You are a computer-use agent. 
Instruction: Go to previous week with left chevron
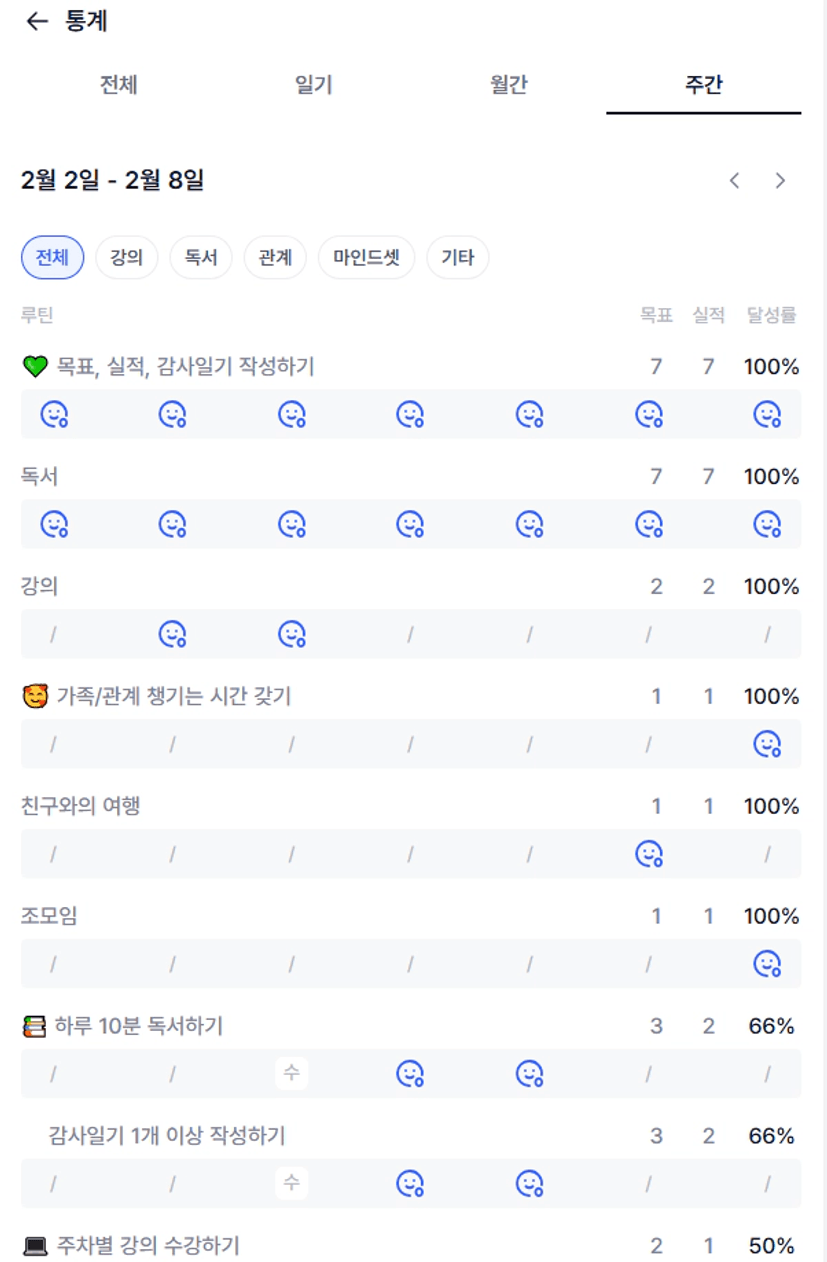tap(735, 181)
